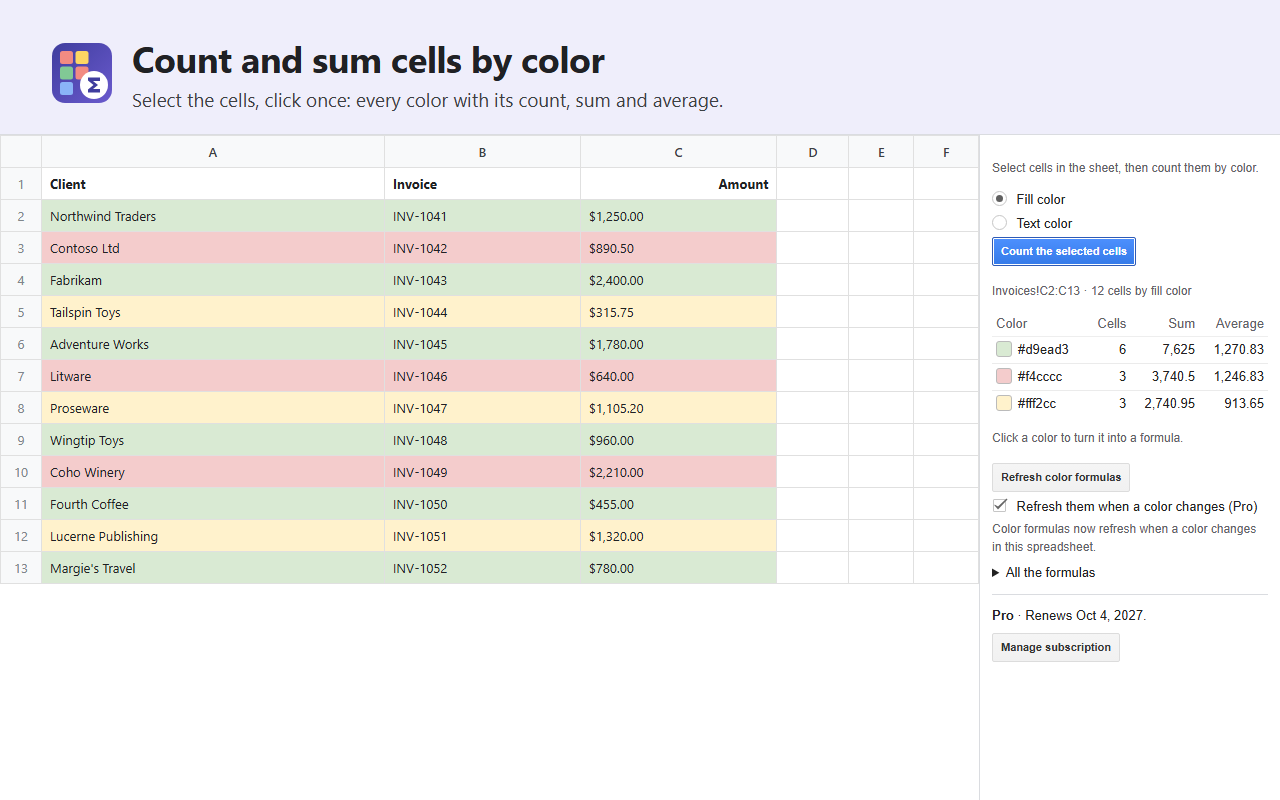Click amount cell $1,105.20
This screenshot has height=800, width=1280.
[678, 408]
